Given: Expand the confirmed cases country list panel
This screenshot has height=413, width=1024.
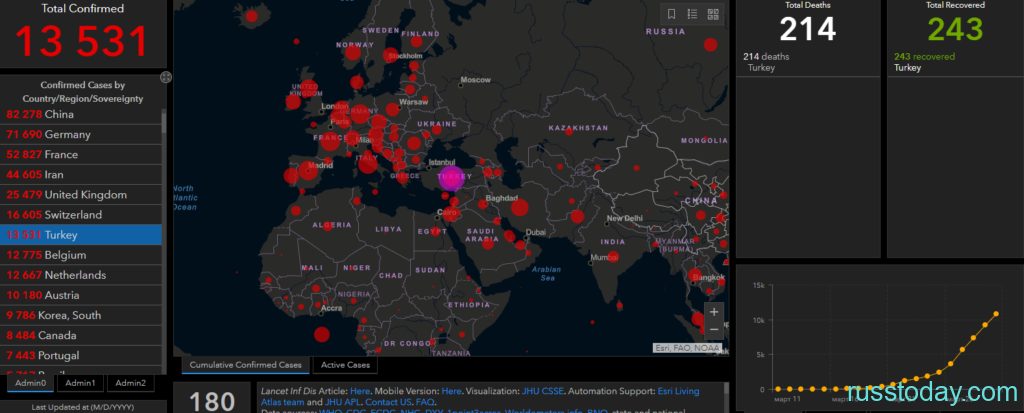Looking at the screenshot, I should pyautogui.click(x=166, y=78).
